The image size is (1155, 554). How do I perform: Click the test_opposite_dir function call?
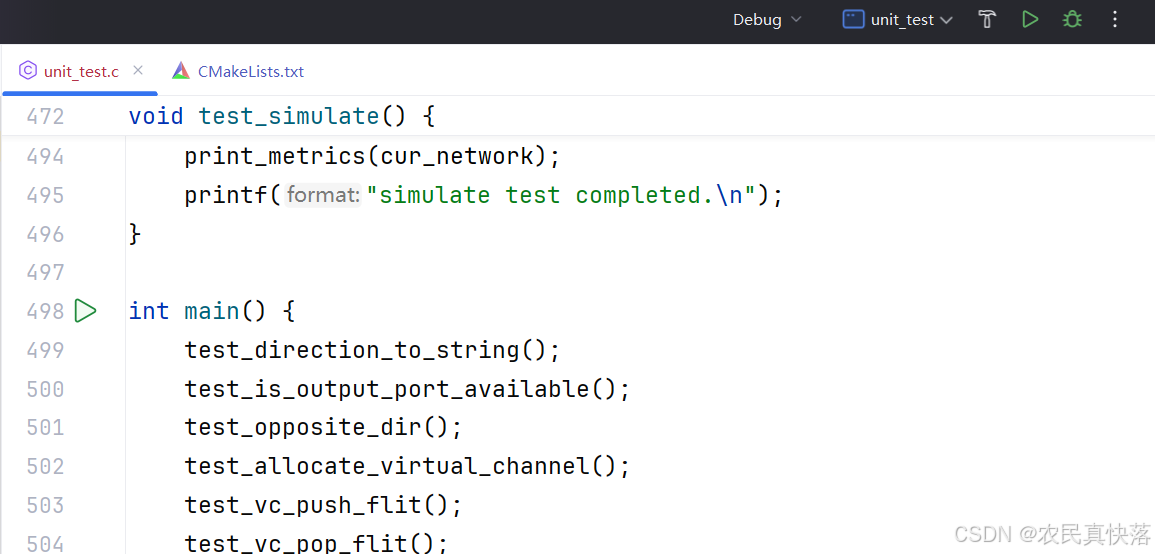coord(303,428)
